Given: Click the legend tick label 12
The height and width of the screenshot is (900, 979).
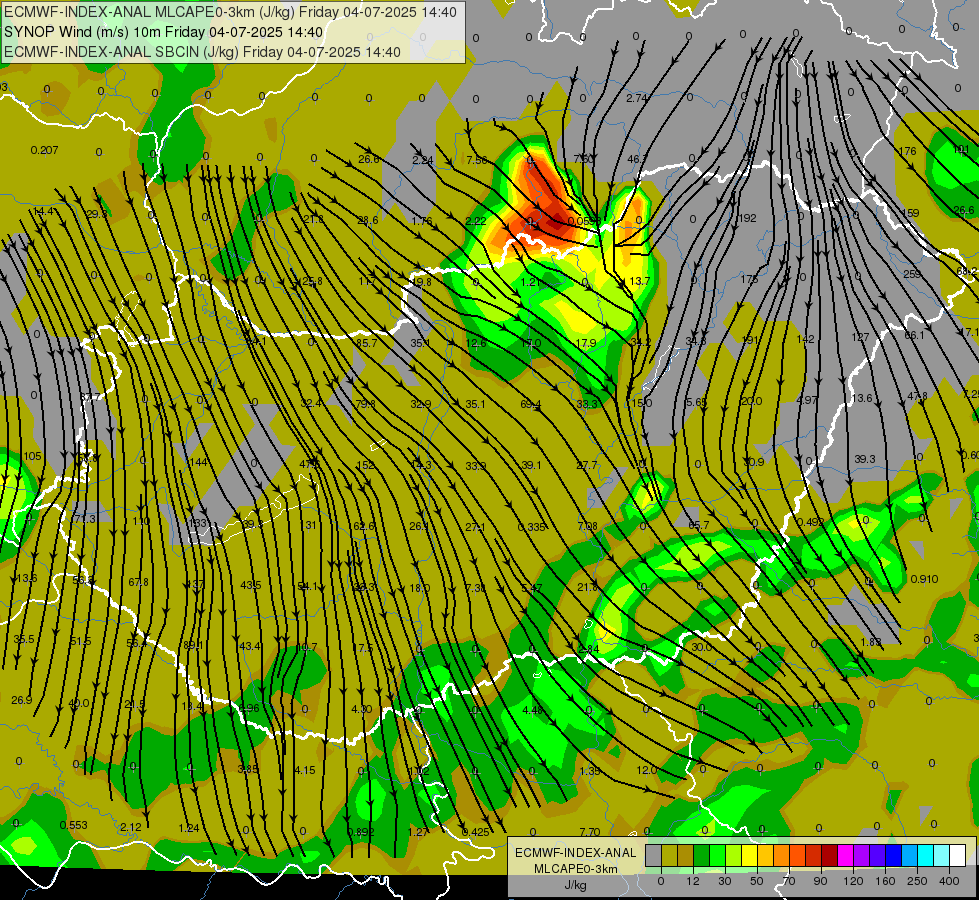Looking at the screenshot, I should click(693, 881).
